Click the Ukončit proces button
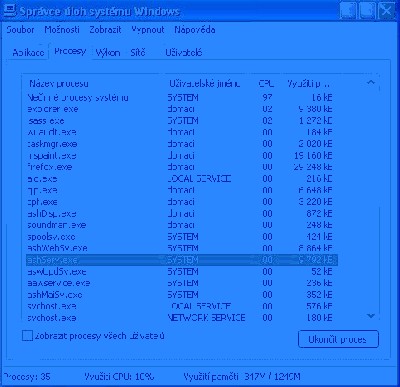This screenshot has width=400, height=387. point(338,339)
